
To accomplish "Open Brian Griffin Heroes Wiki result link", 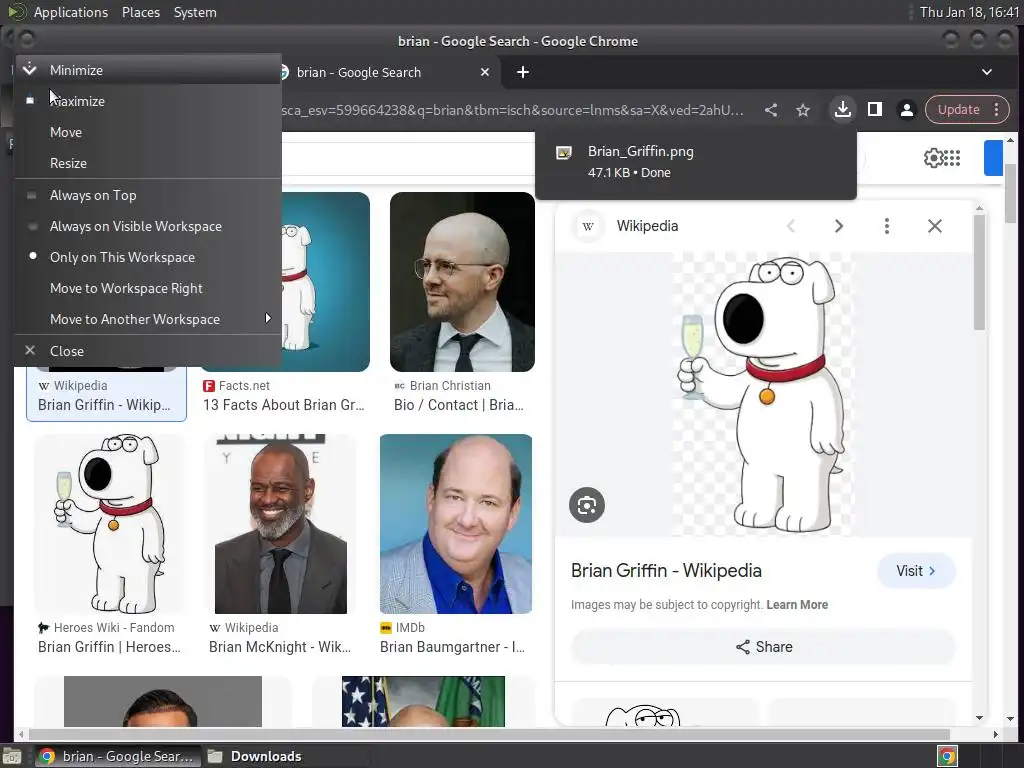I will [109, 647].
